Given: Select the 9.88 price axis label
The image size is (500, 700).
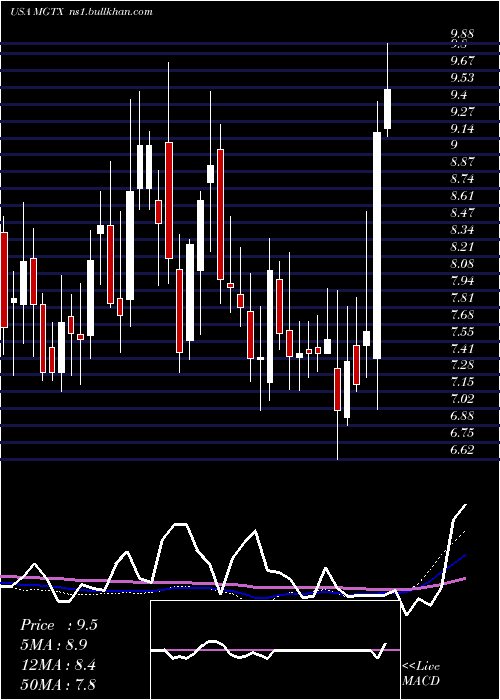Looking at the screenshot, I should click(462, 34).
